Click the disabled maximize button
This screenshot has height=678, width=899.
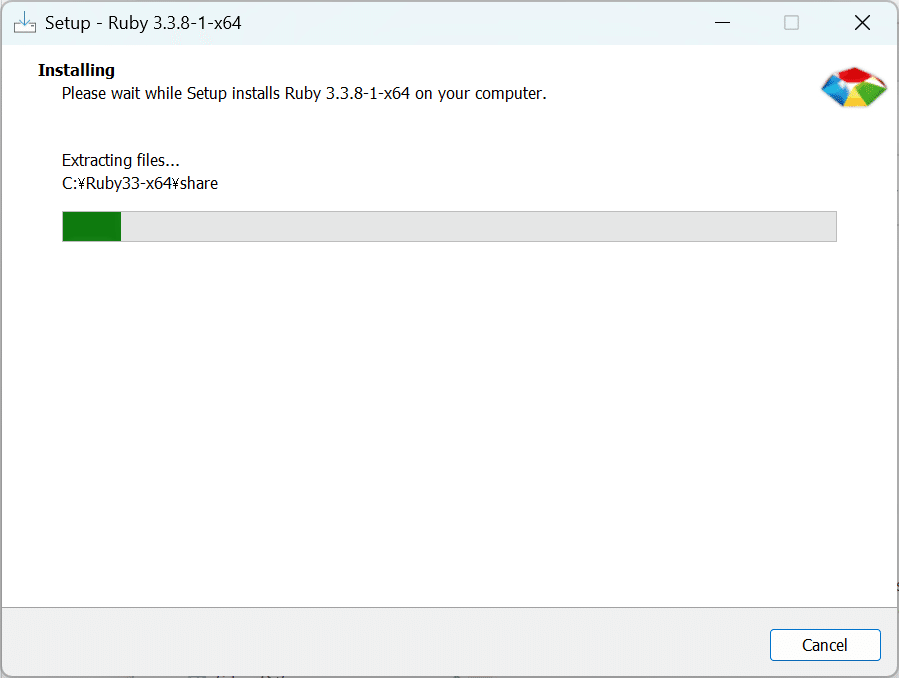[x=792, y=22]
